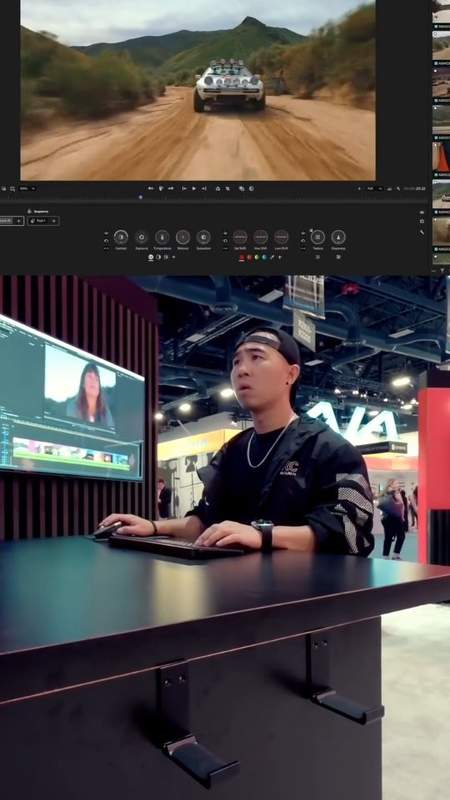Click the first transport icon left of playback
Viewport: 450px width, 800px height.
(151, 188)
